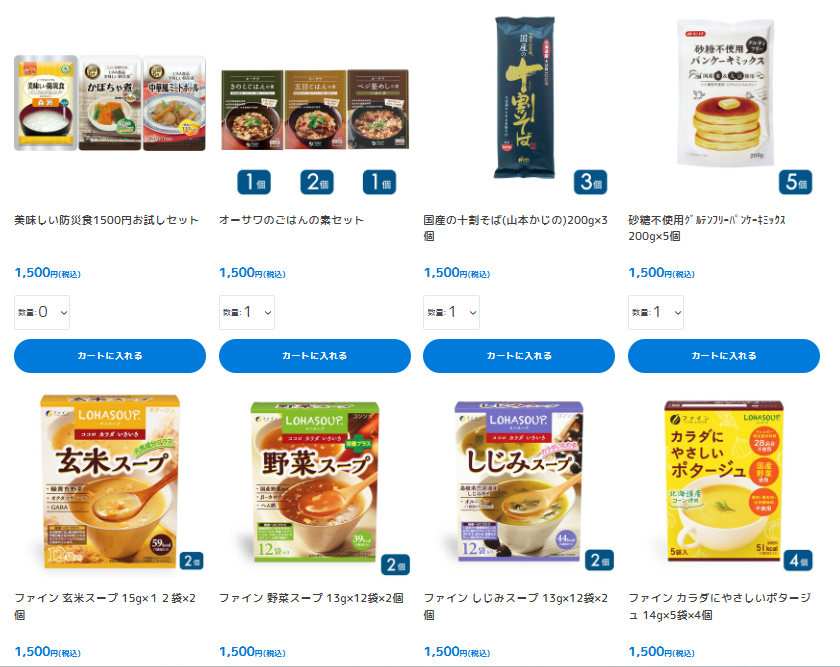Screen dimensions: 840x667
Task: Open quantity dropdown for 美味しい防災食 set
Action: tap(42, 312)
